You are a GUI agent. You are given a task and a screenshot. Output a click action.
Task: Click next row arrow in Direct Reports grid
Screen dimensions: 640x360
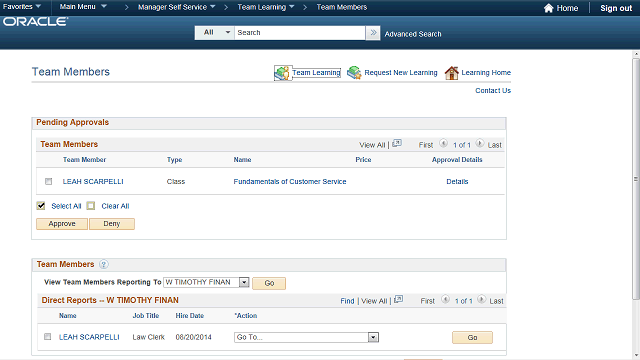coord(482,300)
